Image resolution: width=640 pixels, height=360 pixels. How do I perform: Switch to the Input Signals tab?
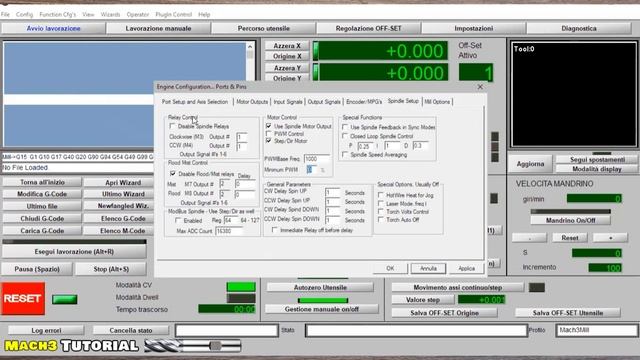coord(288,102)
